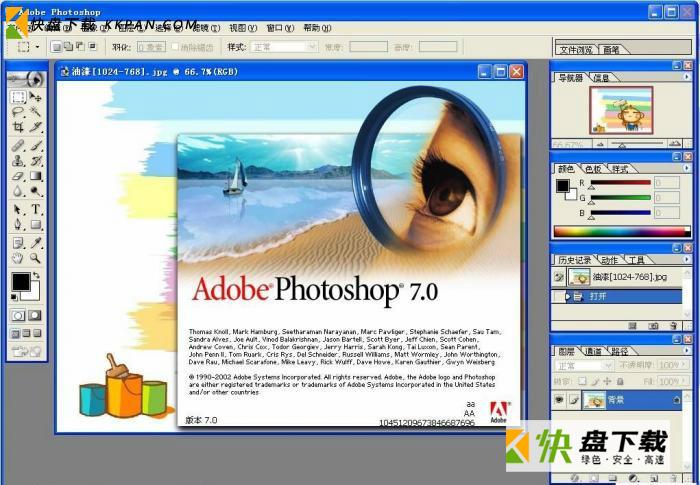700x485 pixels.
Task: Select the Magic Wand tool
Action: [x=35, y=112]
